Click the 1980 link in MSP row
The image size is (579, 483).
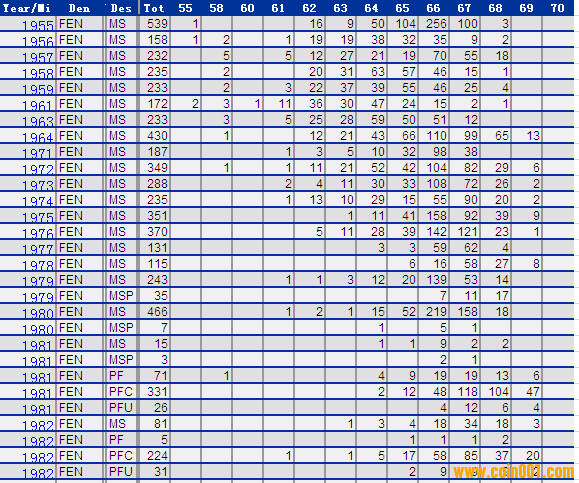click(x=38, y=330)
